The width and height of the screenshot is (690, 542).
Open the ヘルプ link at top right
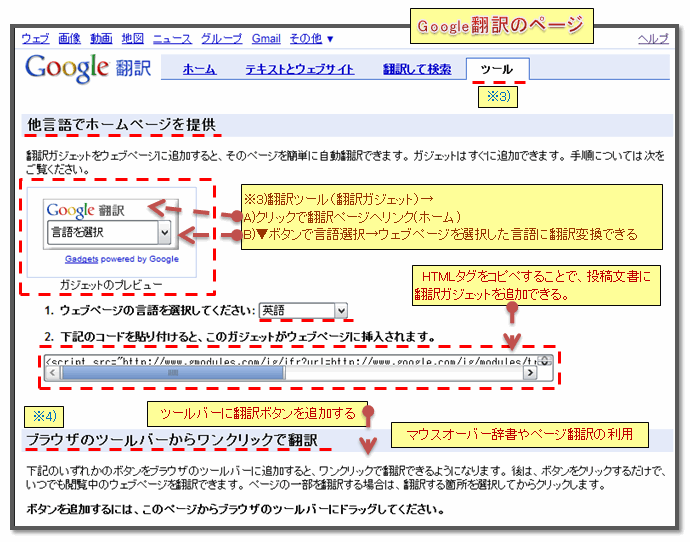(x=653, y=39)
